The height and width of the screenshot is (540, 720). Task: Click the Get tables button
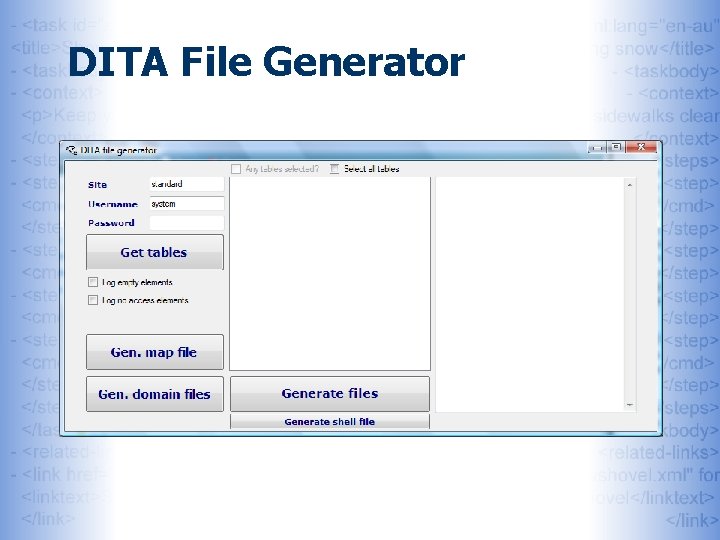click(155, 252)
